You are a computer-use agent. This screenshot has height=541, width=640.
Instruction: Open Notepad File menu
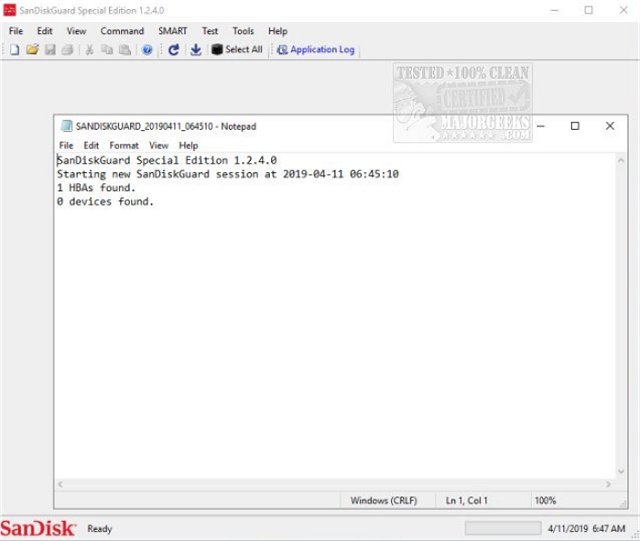tap(66, 145)
